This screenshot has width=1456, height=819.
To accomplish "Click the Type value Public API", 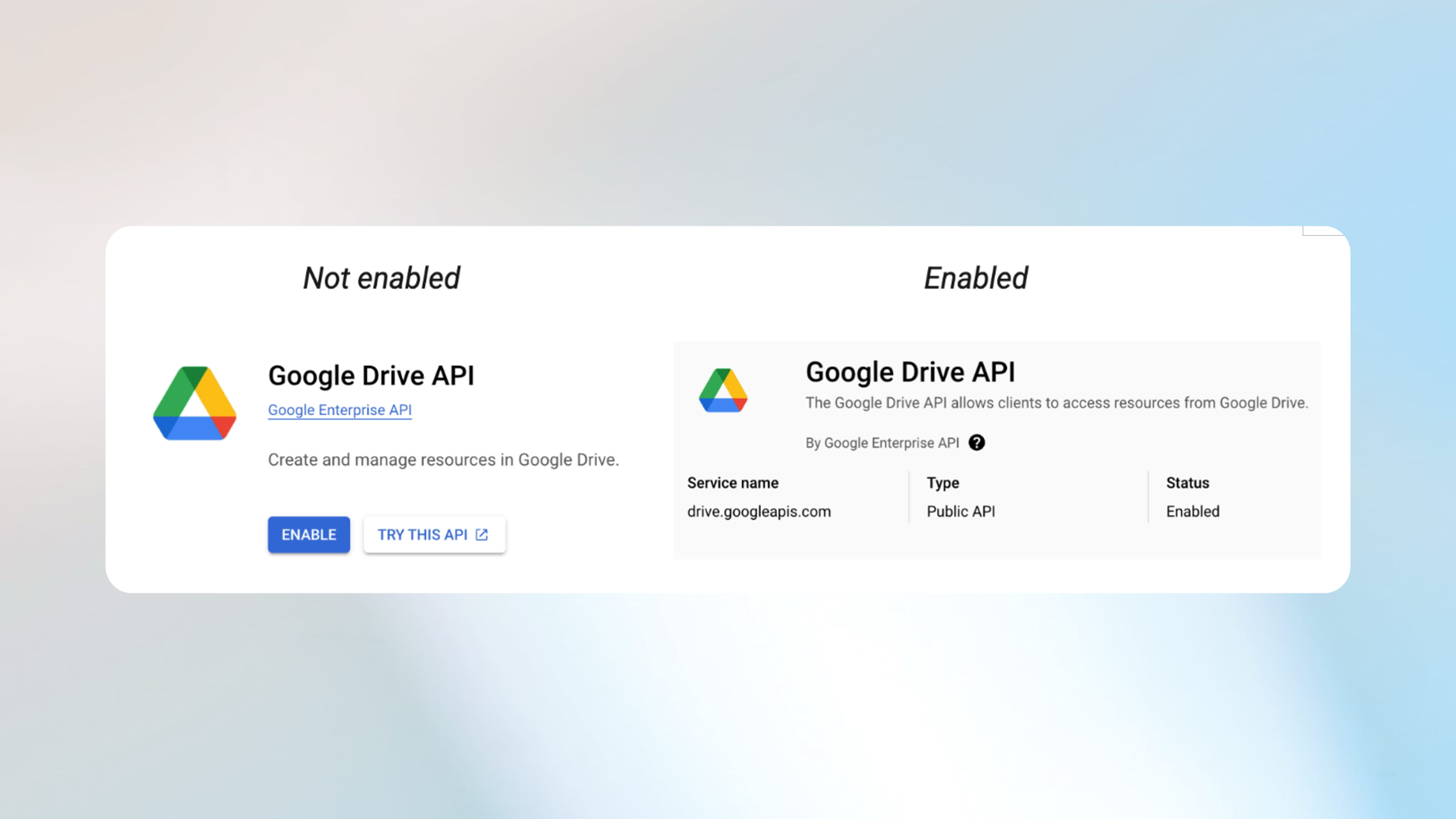I will [961, 511].
